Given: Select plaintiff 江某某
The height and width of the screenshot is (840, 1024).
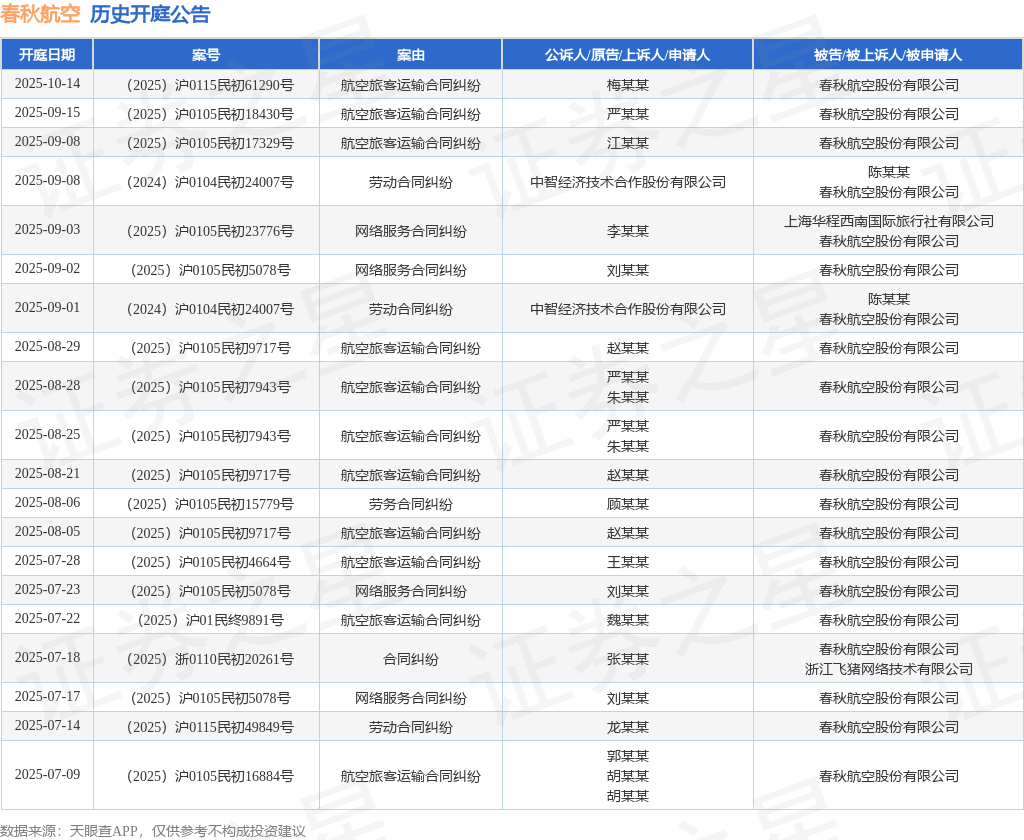Looking at the screenshot, I should point(628,143).
